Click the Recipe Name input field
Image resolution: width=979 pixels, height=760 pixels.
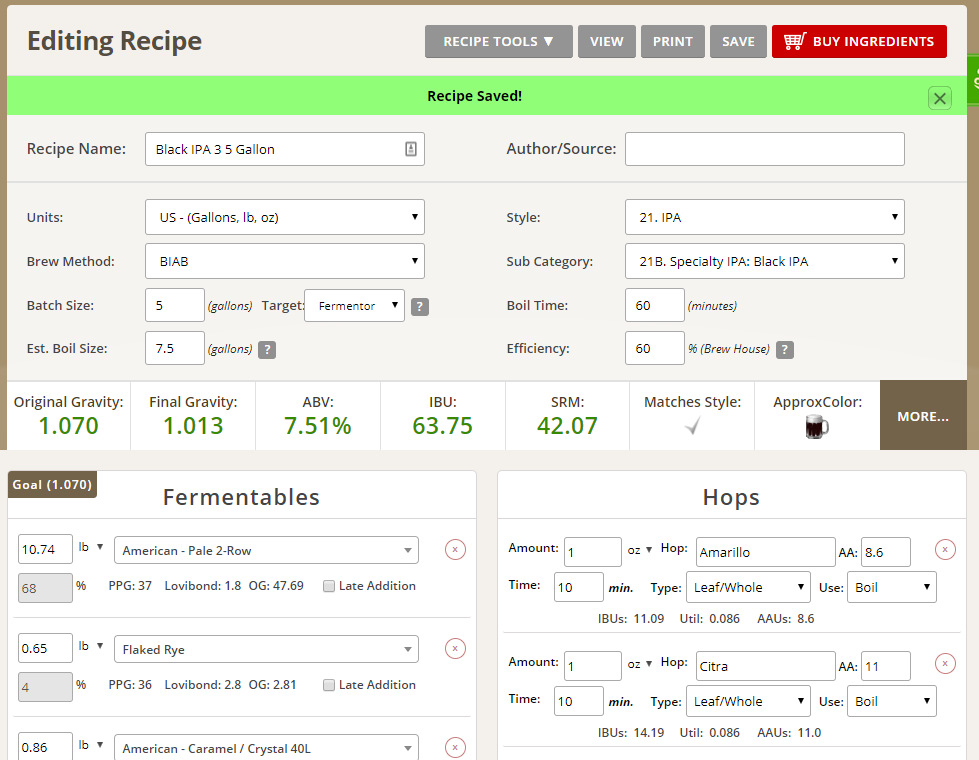[275, 149]
